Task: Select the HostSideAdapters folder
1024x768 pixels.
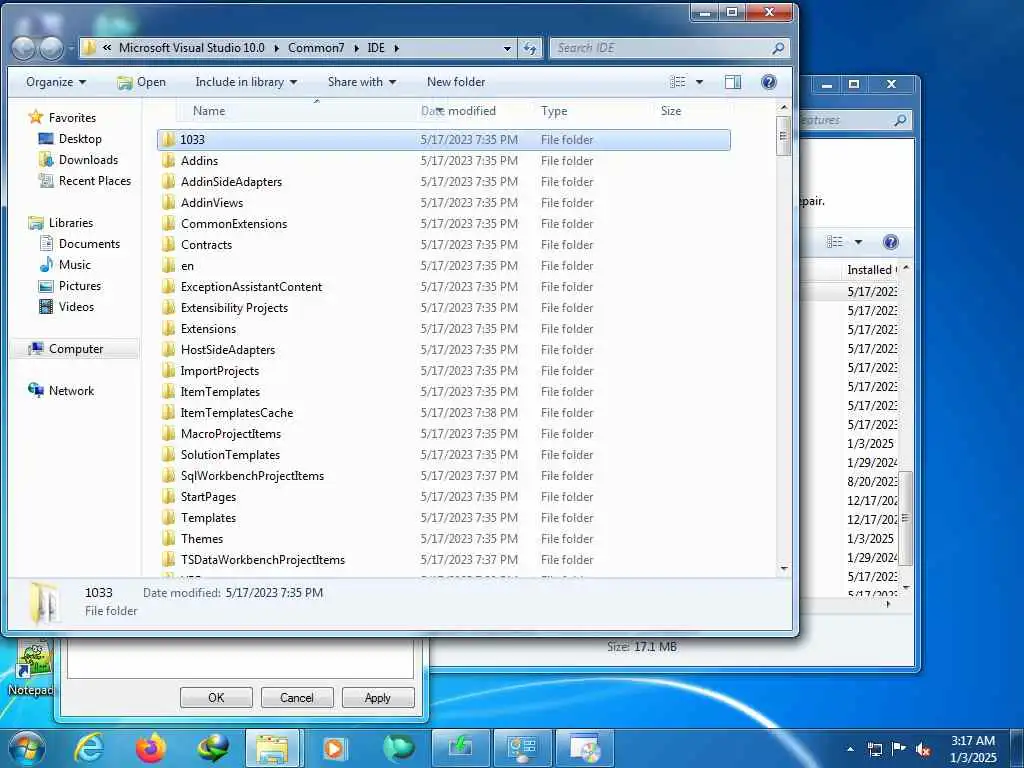Action: coord(443,349)
